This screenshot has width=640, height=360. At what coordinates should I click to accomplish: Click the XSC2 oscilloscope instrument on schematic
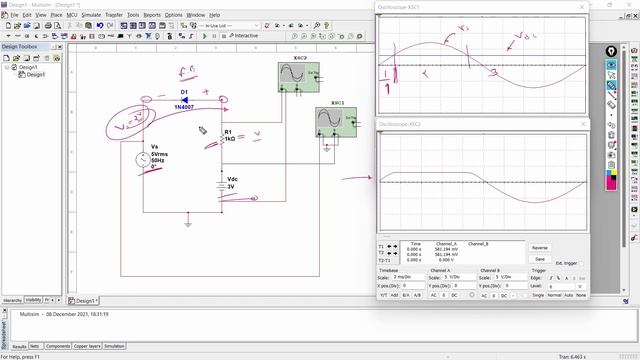(x=299, y=77)
